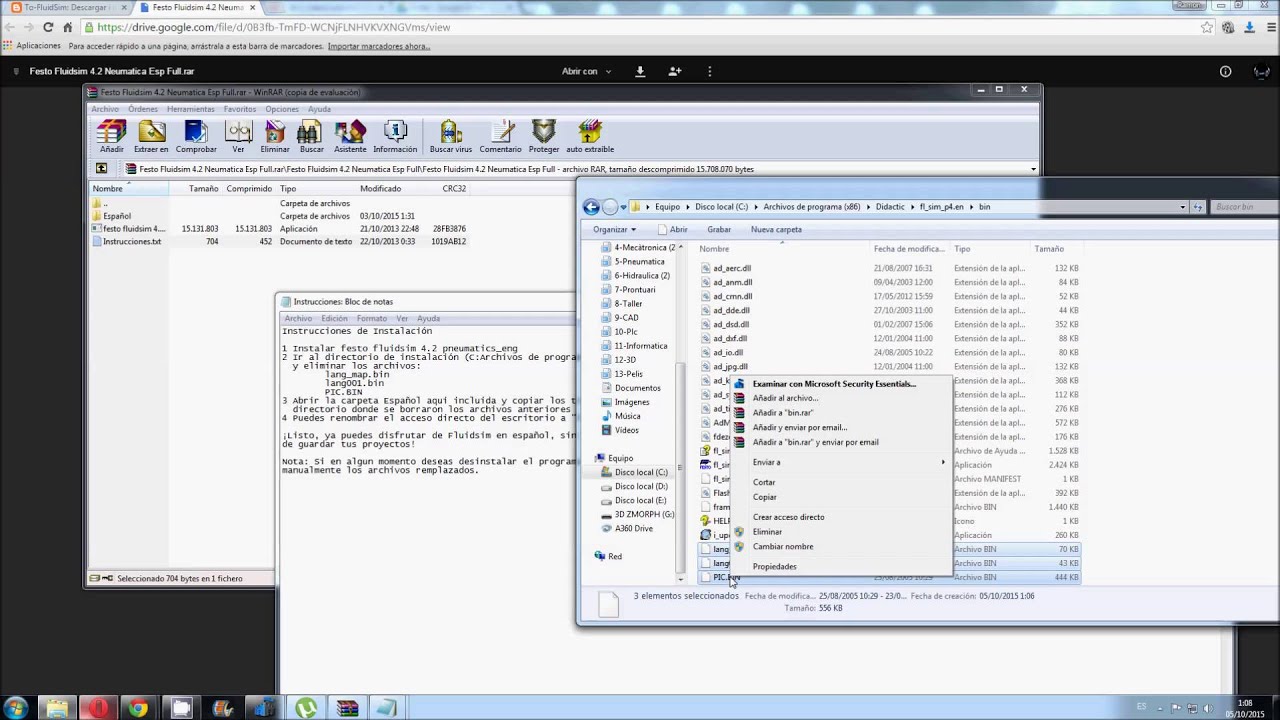This screenshot has height=720, width=1280.
Task: Click WinRAR Añadir toolbar icon
Action: (111, 133)
